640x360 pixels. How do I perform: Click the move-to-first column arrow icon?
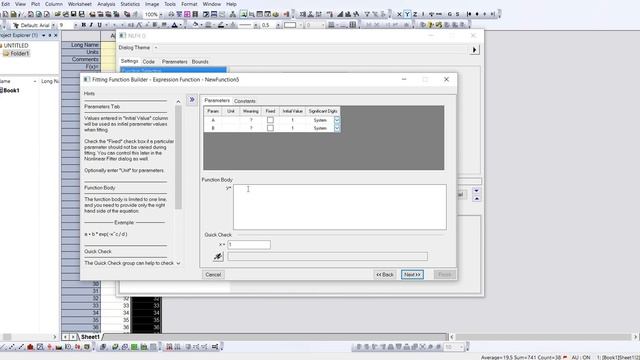tap(469, 14)
